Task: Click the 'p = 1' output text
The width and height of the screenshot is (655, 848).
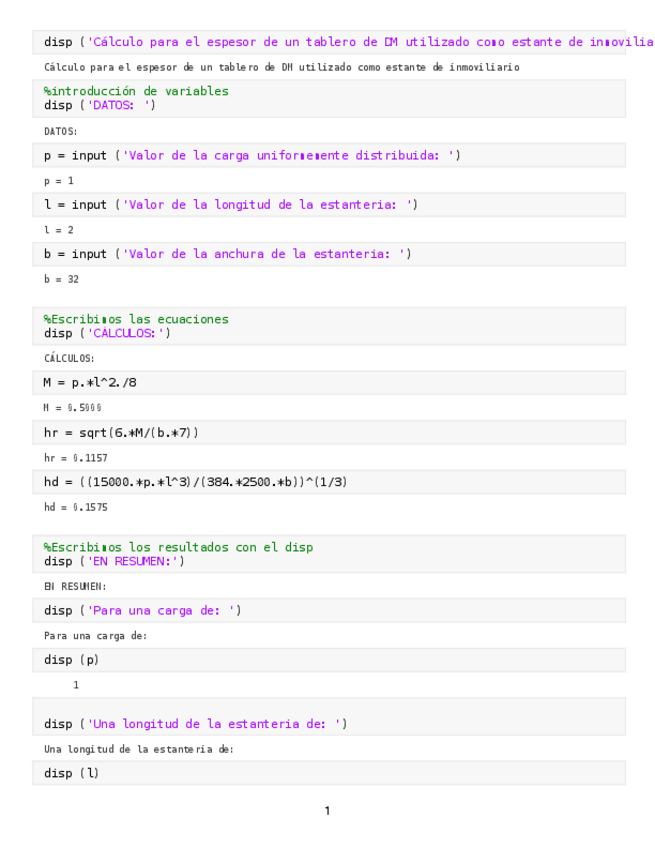Action: [x=59, y=181]
